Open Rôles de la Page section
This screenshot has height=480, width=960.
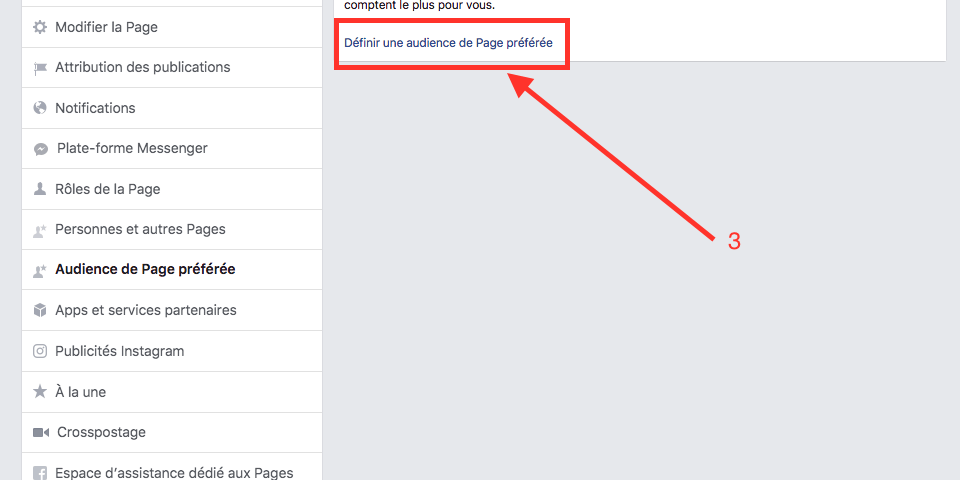coord(172,189)
